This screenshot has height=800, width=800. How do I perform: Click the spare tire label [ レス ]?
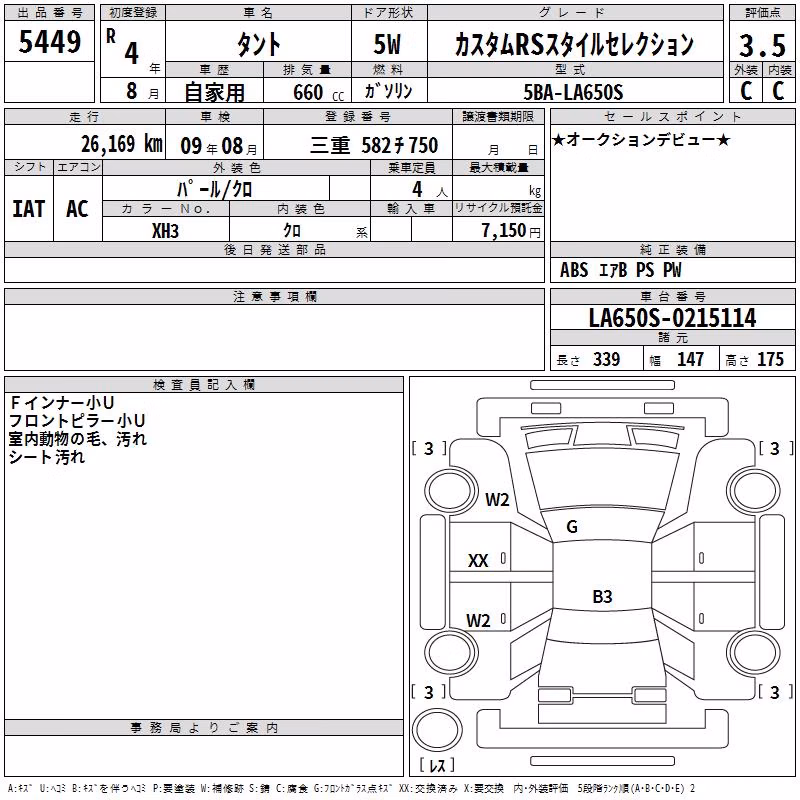[437, 765]
